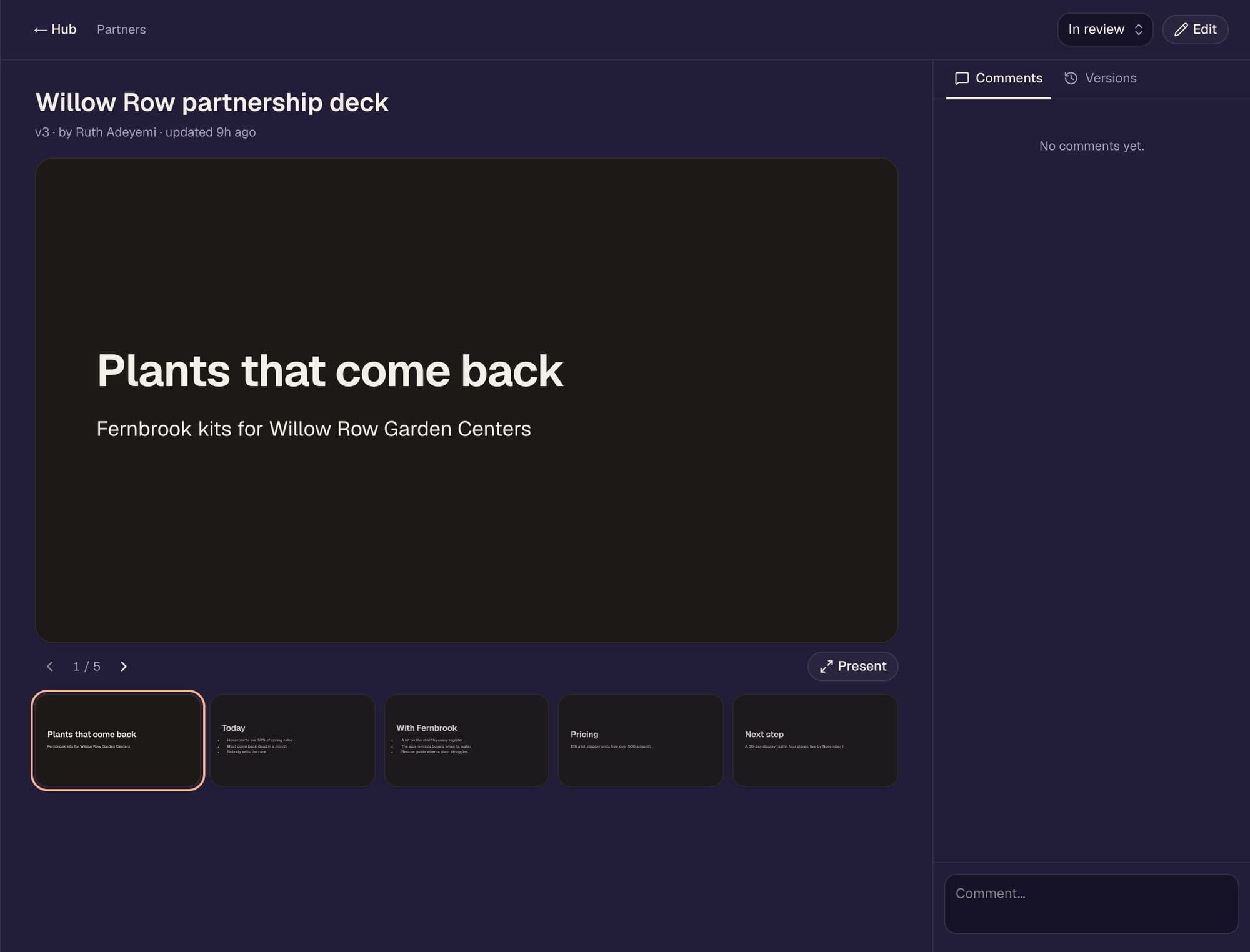Open the In review status dropdown
Screen dimensions: 1250x952
click(1105, 29)
